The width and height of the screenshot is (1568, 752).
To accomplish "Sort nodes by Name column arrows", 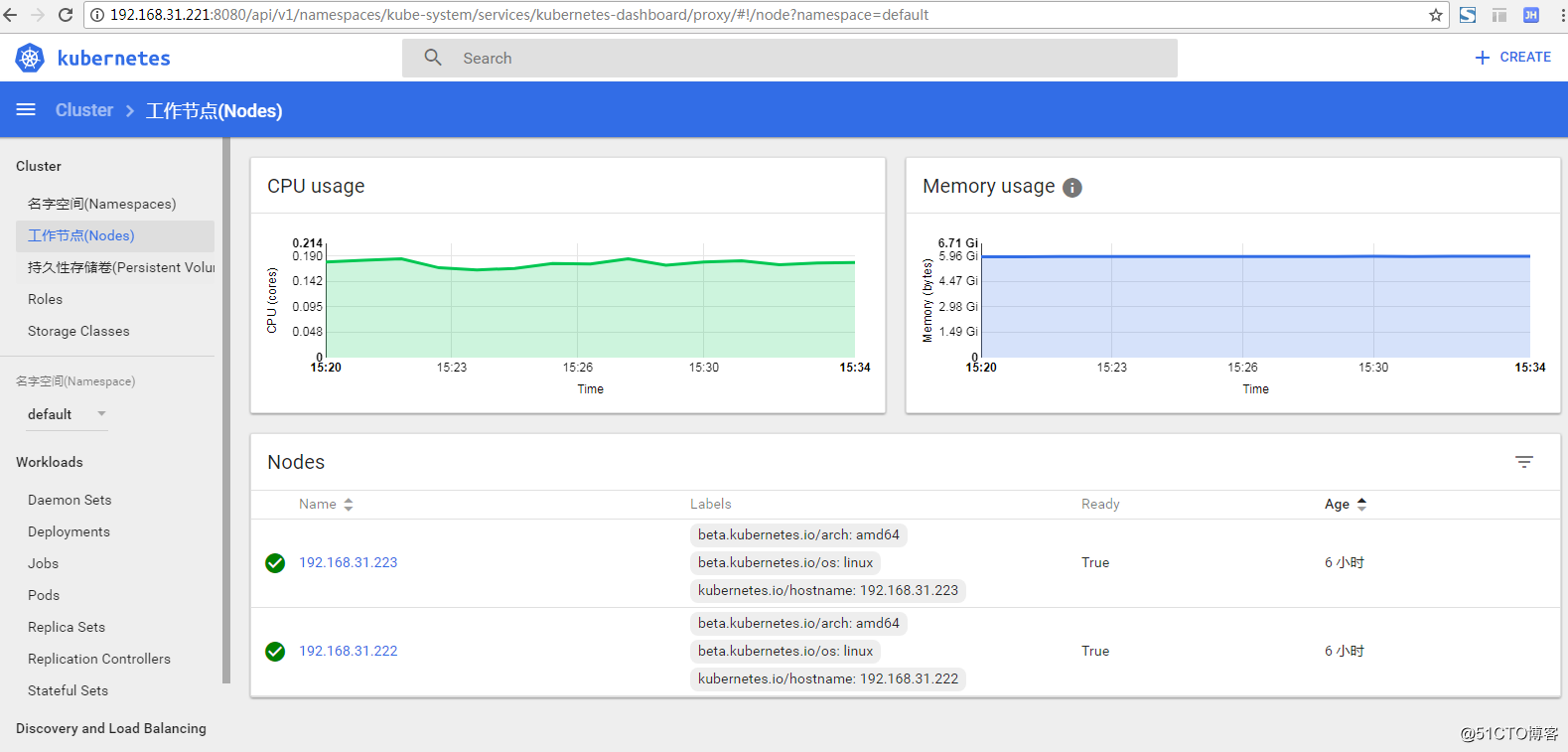I will click(x=349, y=505).
